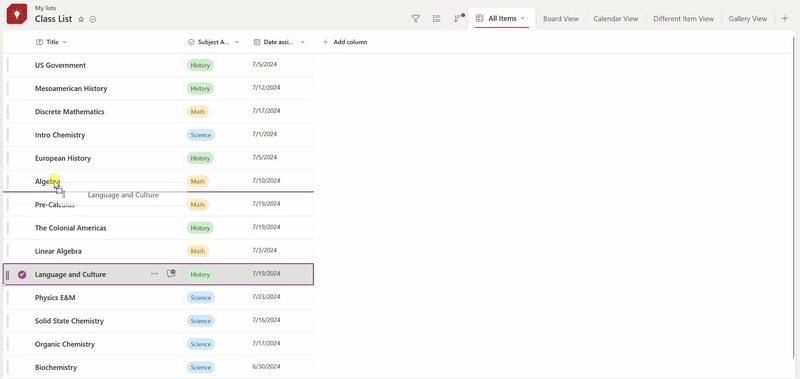Open the group-by icon in toolbar
This screenshot has width=800, height=379.
tap(436, 18)
